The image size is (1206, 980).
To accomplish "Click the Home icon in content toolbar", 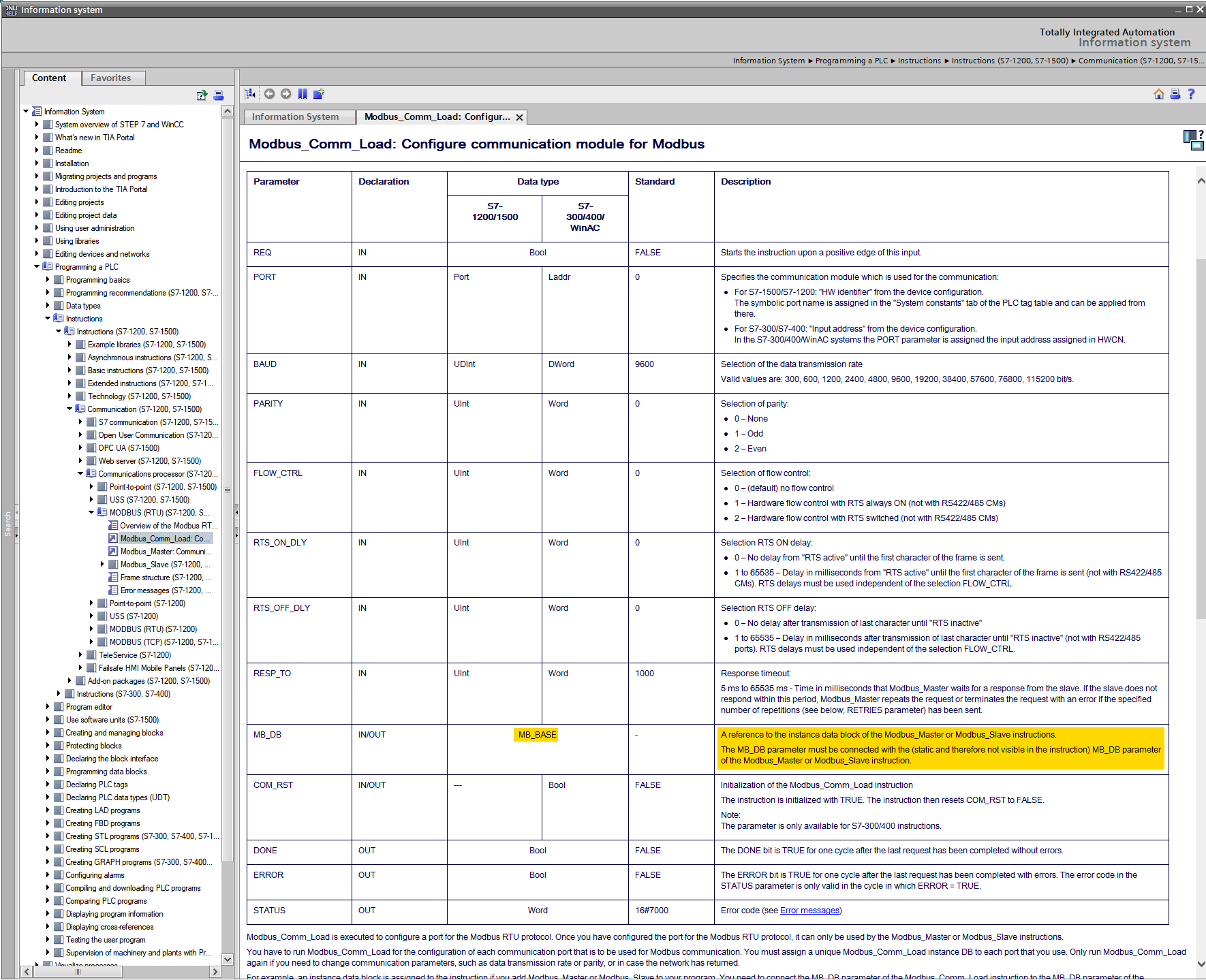I will pyautogui.click(x=1158, y=94).
